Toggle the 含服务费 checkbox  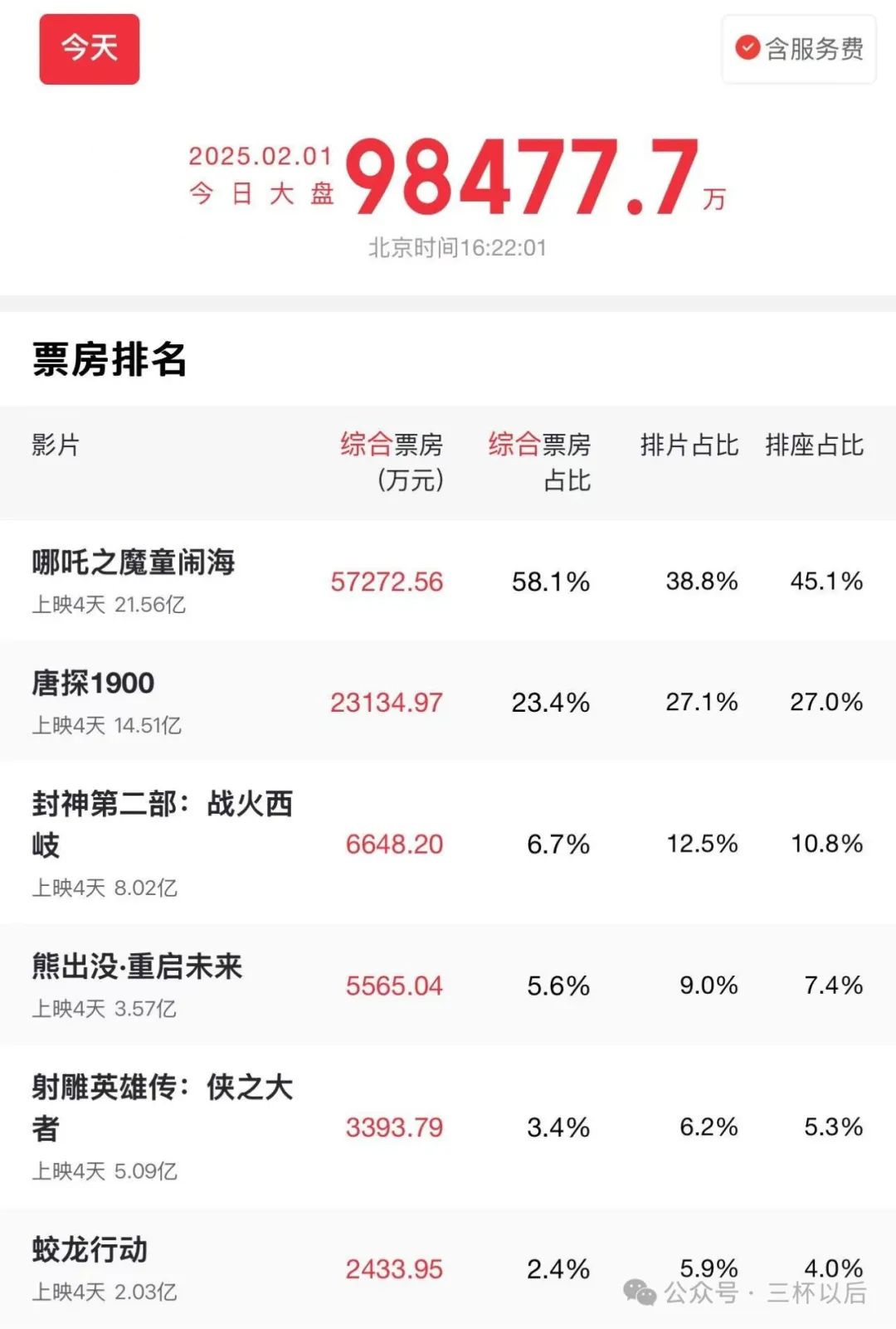pyautogui.click(x=799, y=49)
